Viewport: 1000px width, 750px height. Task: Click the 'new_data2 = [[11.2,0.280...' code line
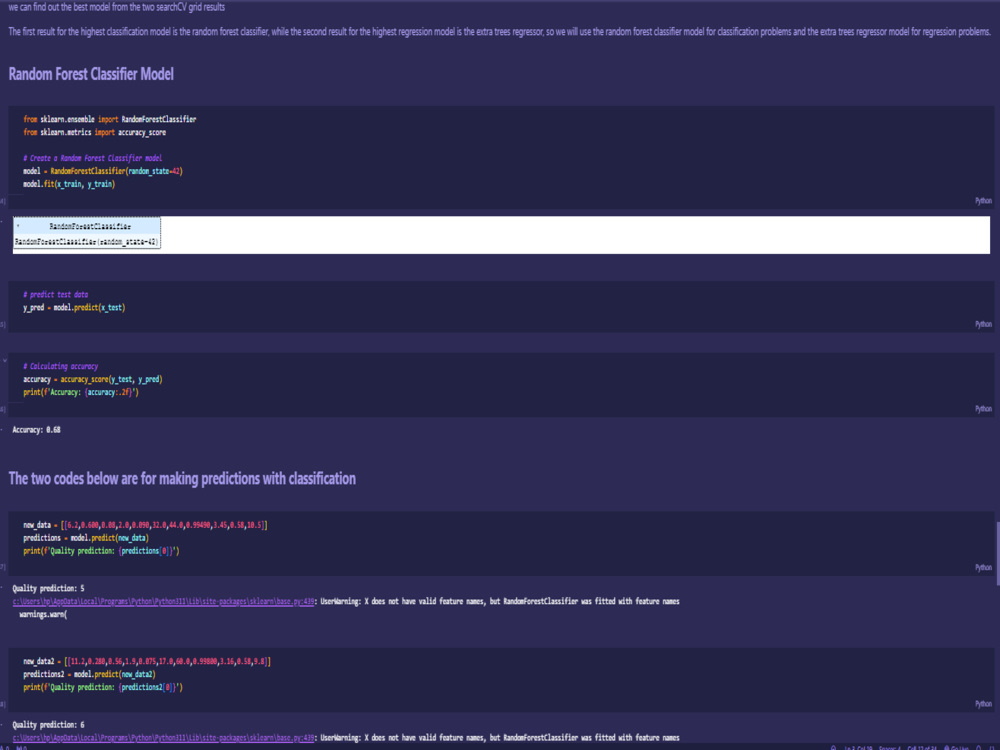tap(147, 661)
